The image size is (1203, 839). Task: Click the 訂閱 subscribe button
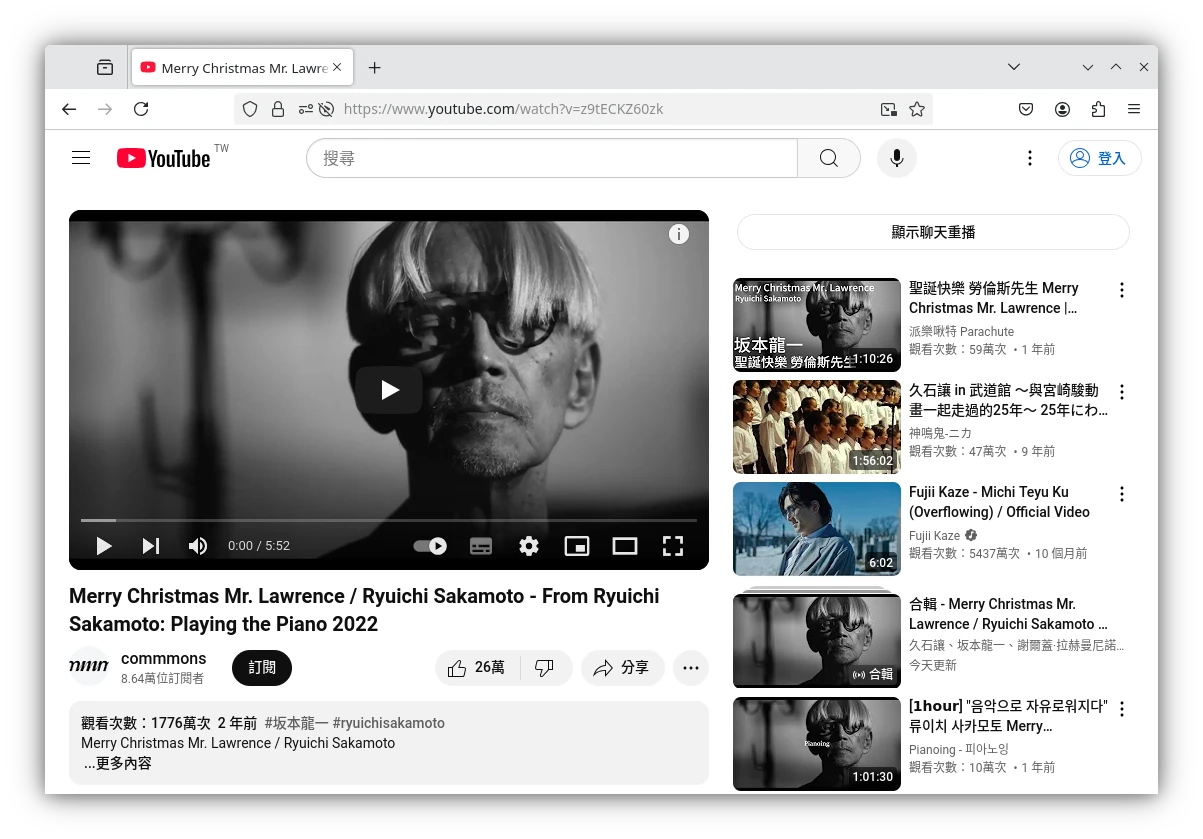[262, 668]
